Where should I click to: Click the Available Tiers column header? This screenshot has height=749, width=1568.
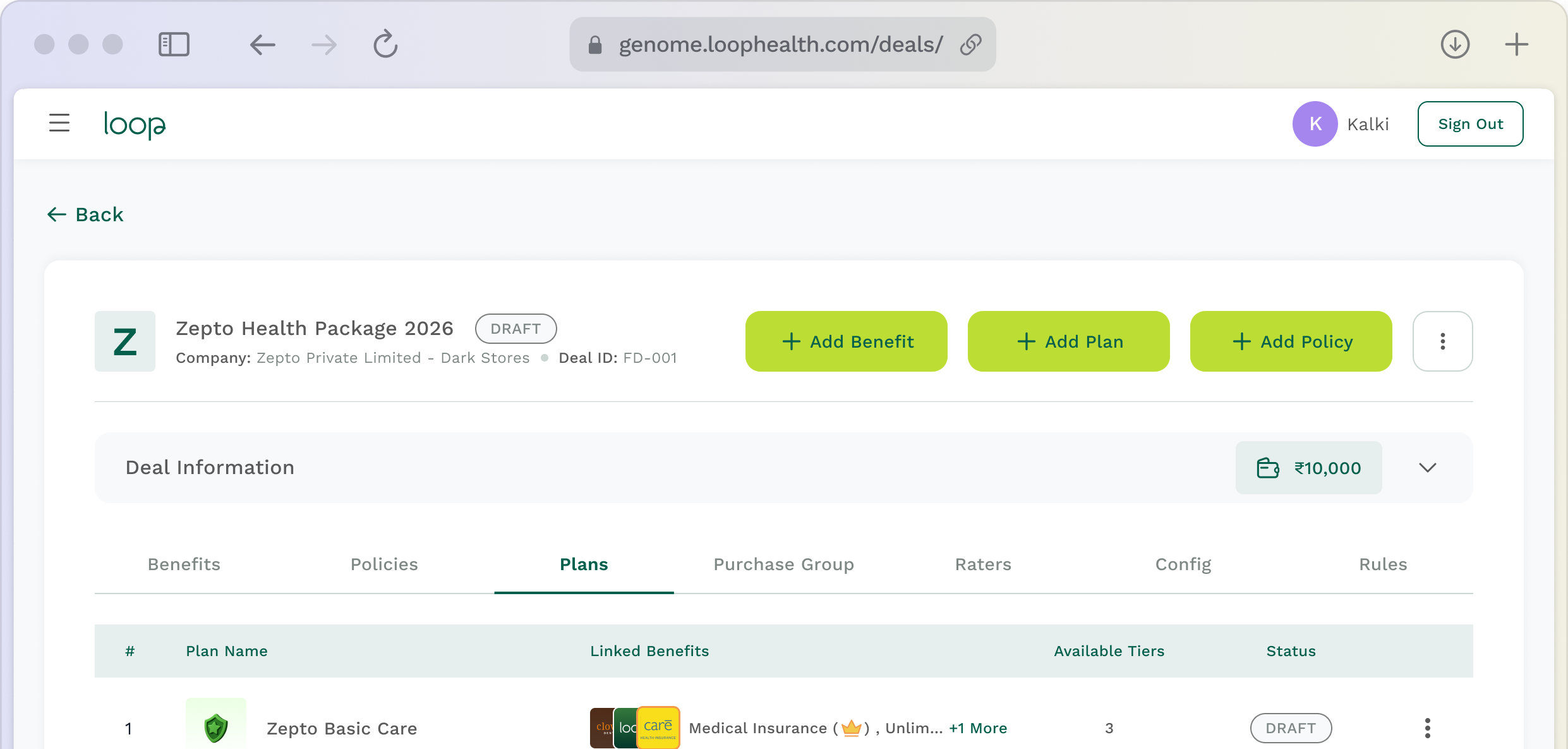[1109, 651]
